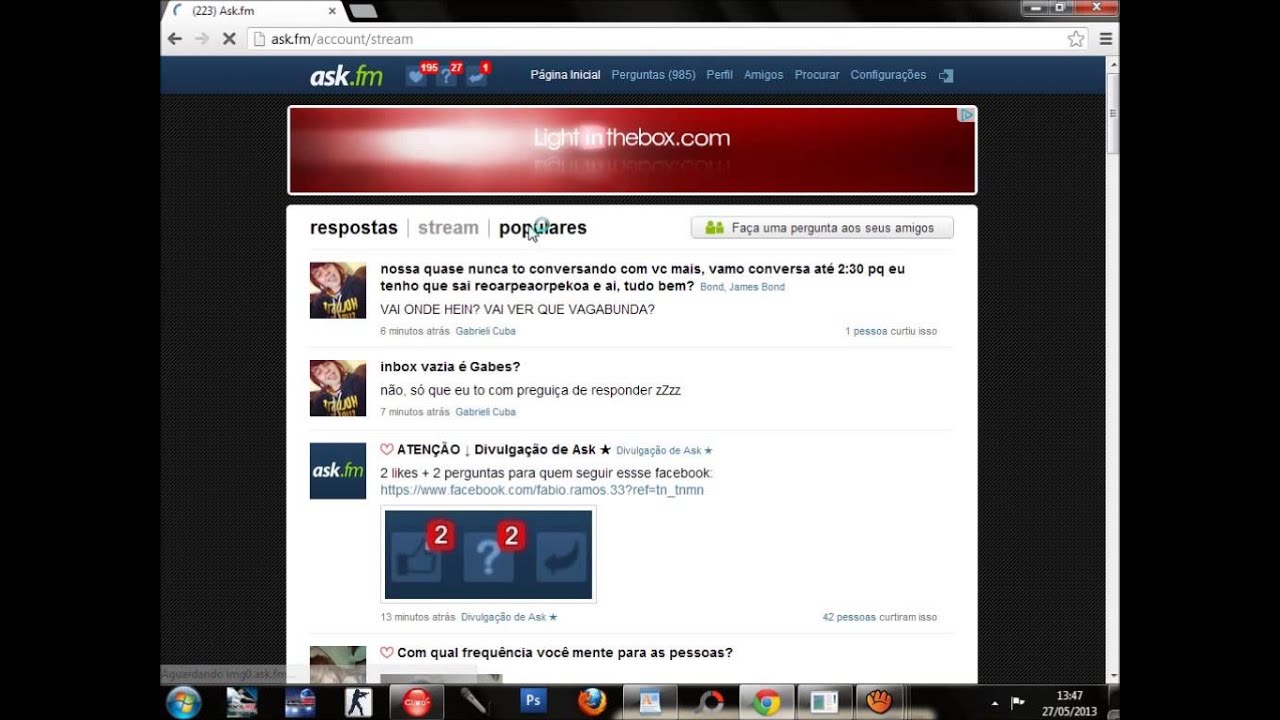Click the ask.fm logo in header
The height and width of the screenshot is (720, 1280).
[346, 75]
